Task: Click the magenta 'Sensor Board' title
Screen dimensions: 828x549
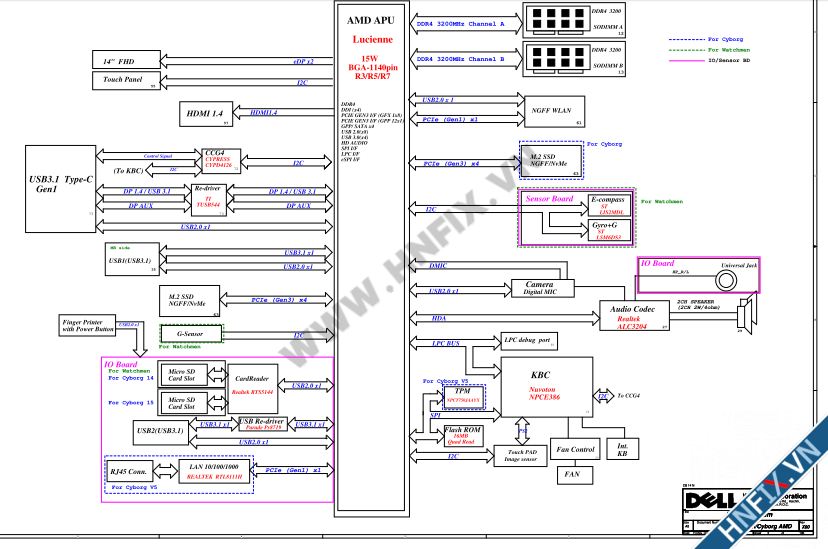Action: pos(549,198)
